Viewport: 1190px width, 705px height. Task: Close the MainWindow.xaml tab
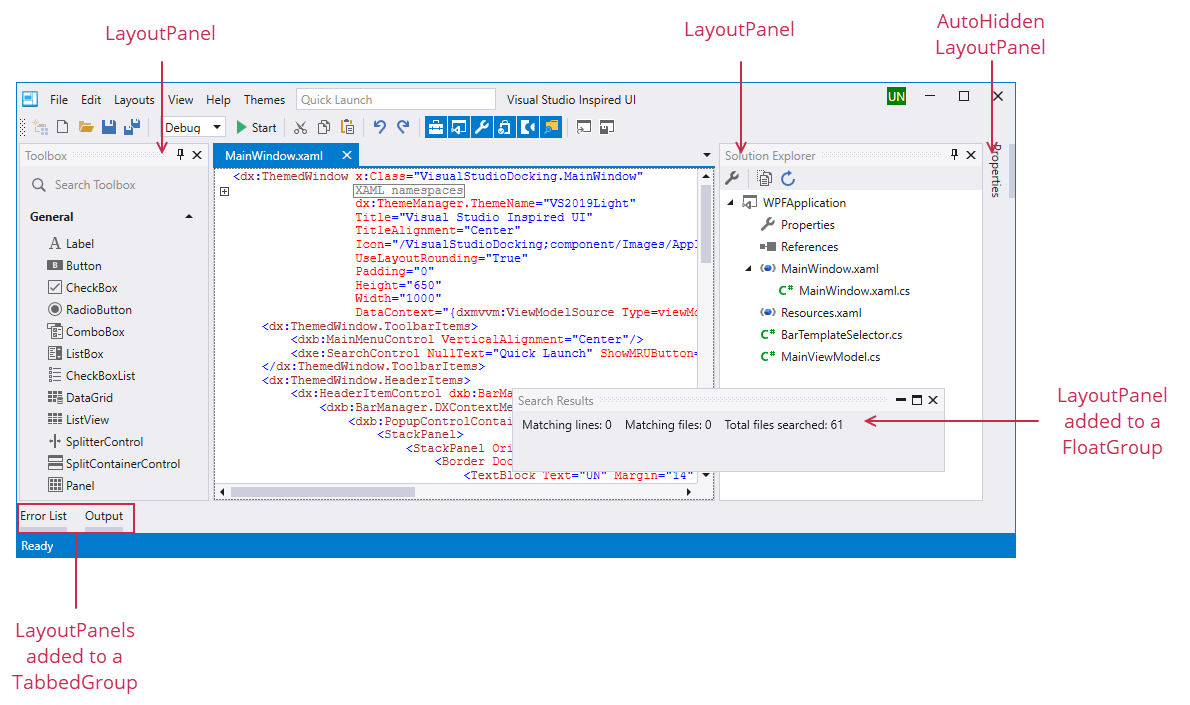click(347, 155)
